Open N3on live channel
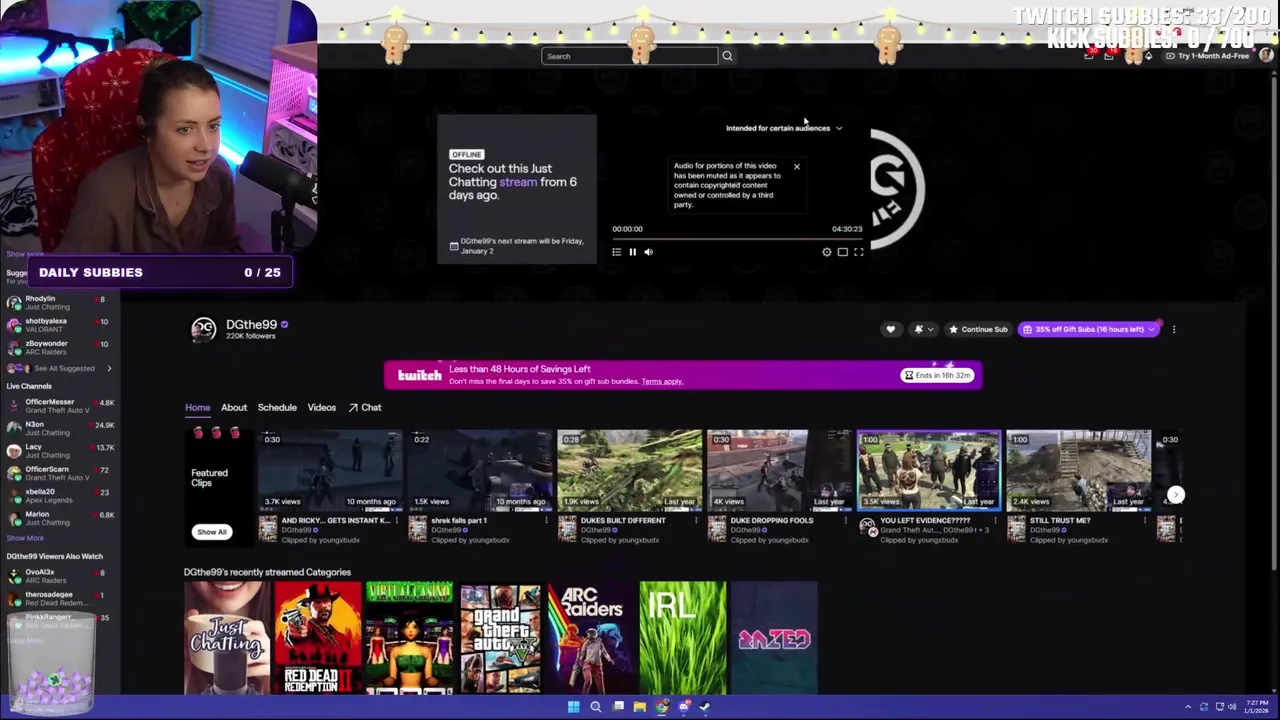Screen dimensions: 1280x720 click(60, 428)
